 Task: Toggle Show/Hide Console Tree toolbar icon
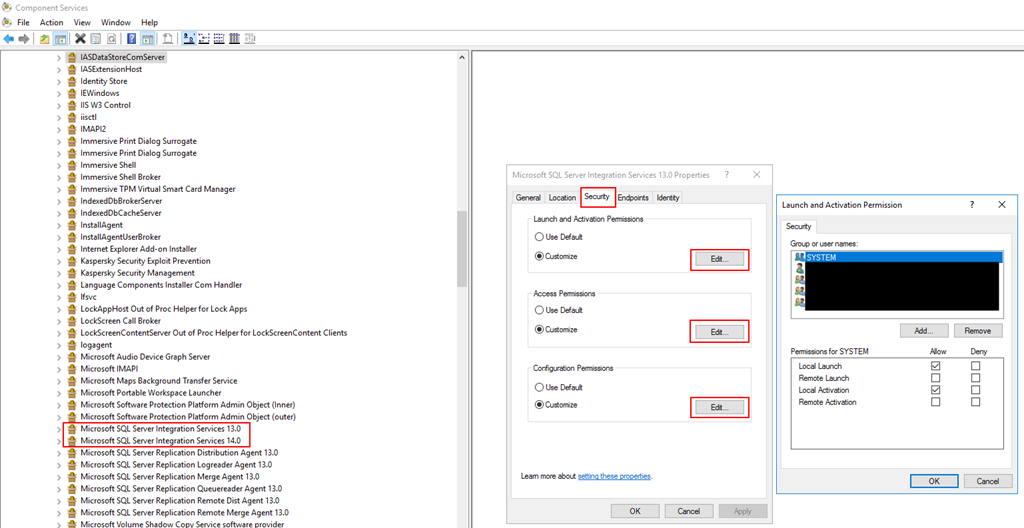pyautogui.click(x=60, y=39)
